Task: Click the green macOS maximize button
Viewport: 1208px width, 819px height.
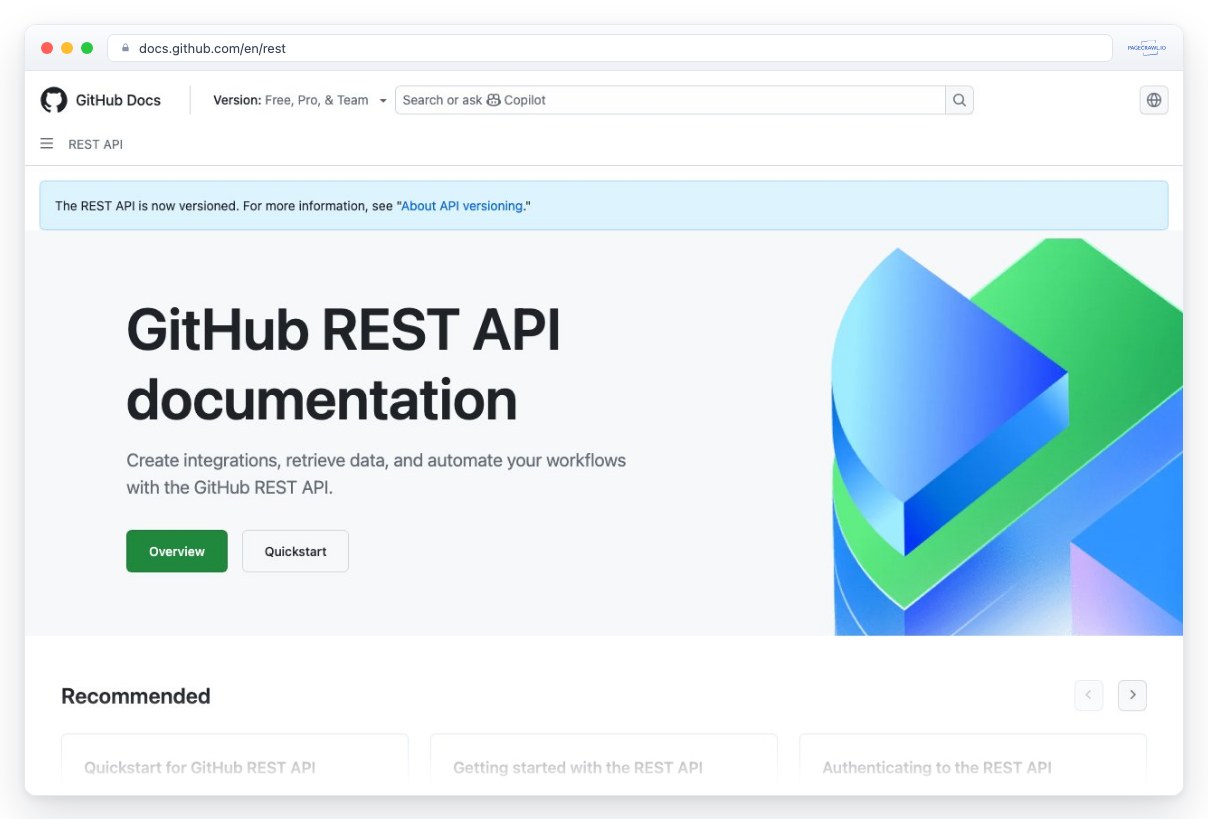Action: pos(87,48)
